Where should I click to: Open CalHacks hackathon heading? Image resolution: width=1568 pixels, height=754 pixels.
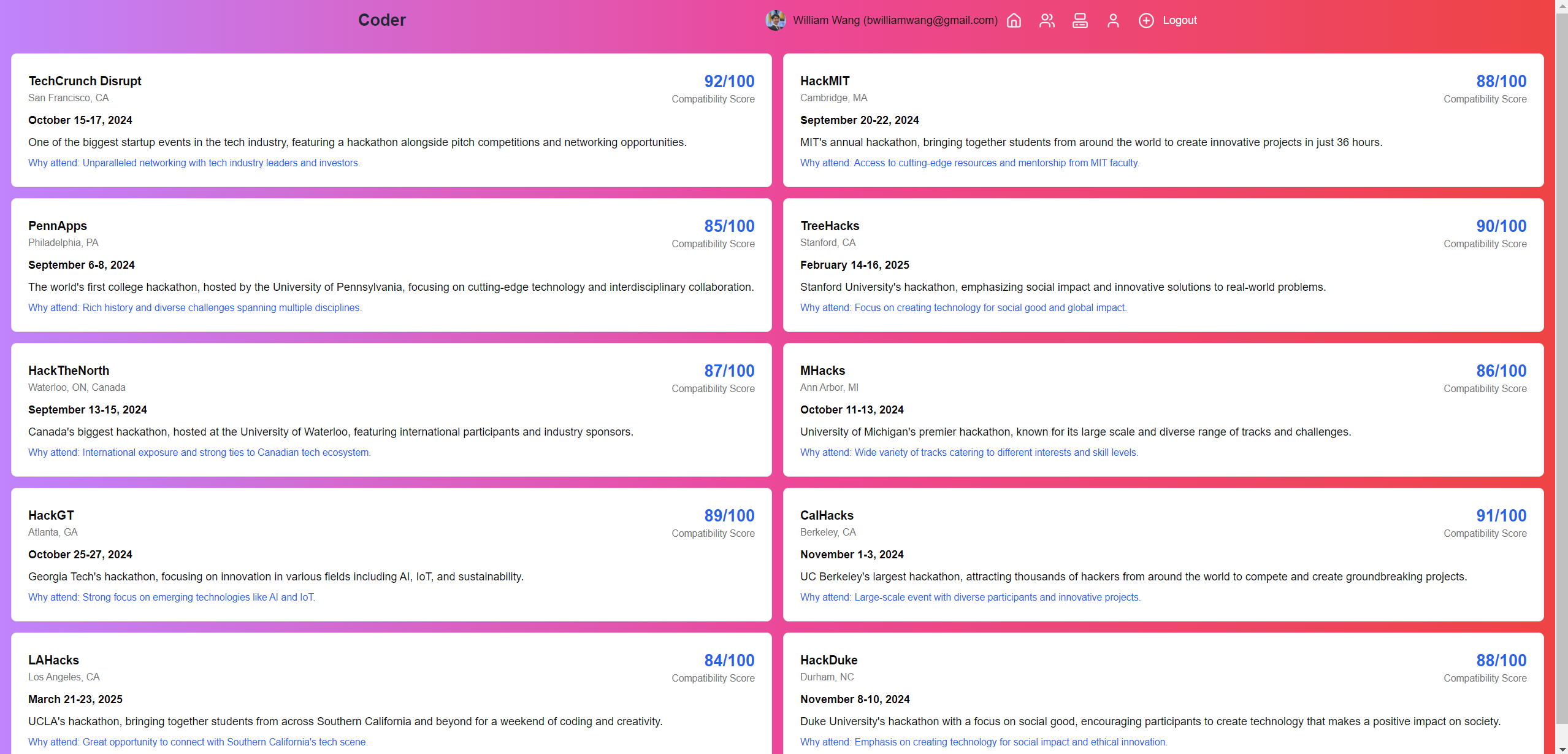(827, 515)
